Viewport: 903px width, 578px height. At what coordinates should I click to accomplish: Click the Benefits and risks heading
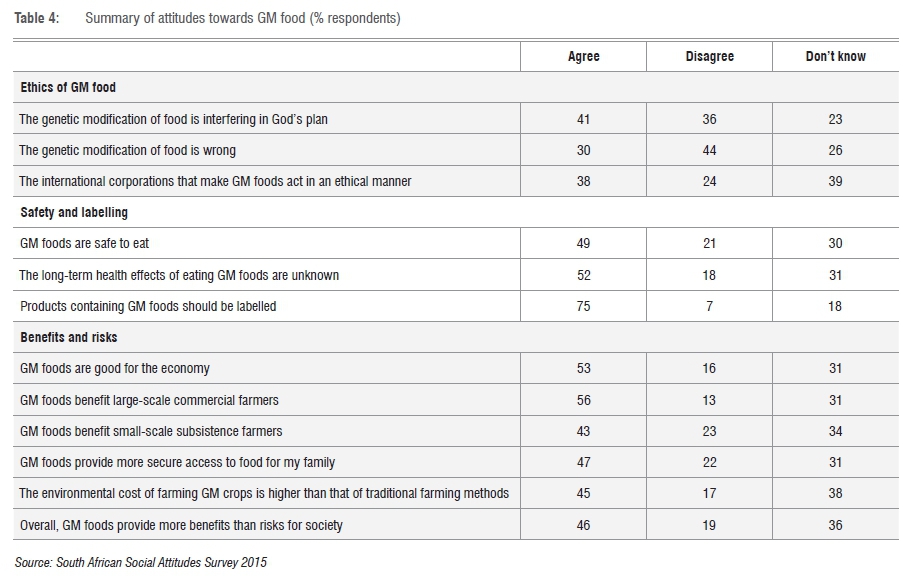(x=67, y=337)
